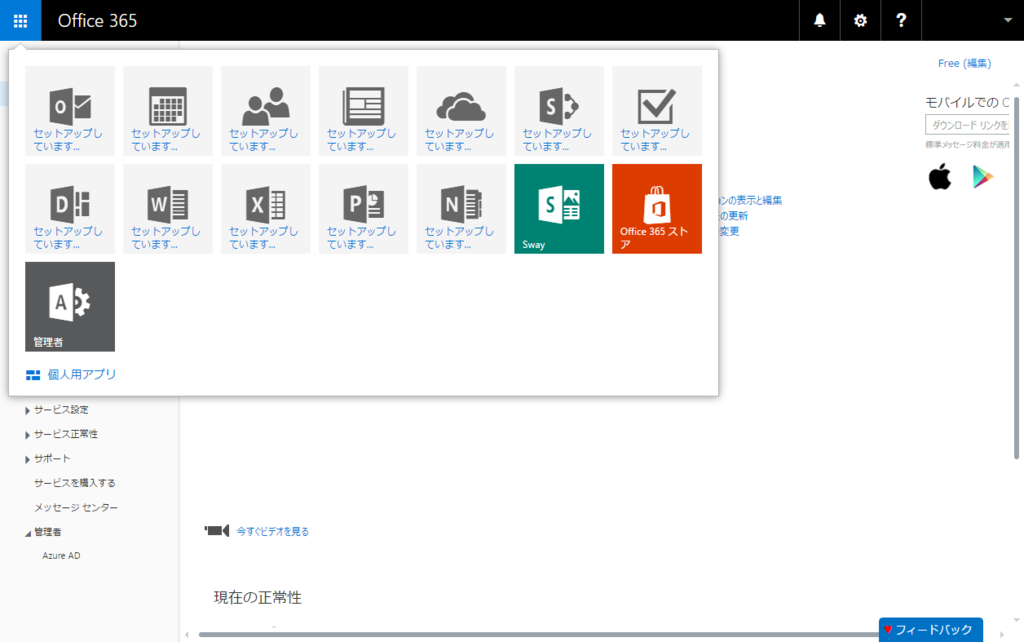Launch the Word Online tile
This screenshot has height=642, width=1024.
168,208
